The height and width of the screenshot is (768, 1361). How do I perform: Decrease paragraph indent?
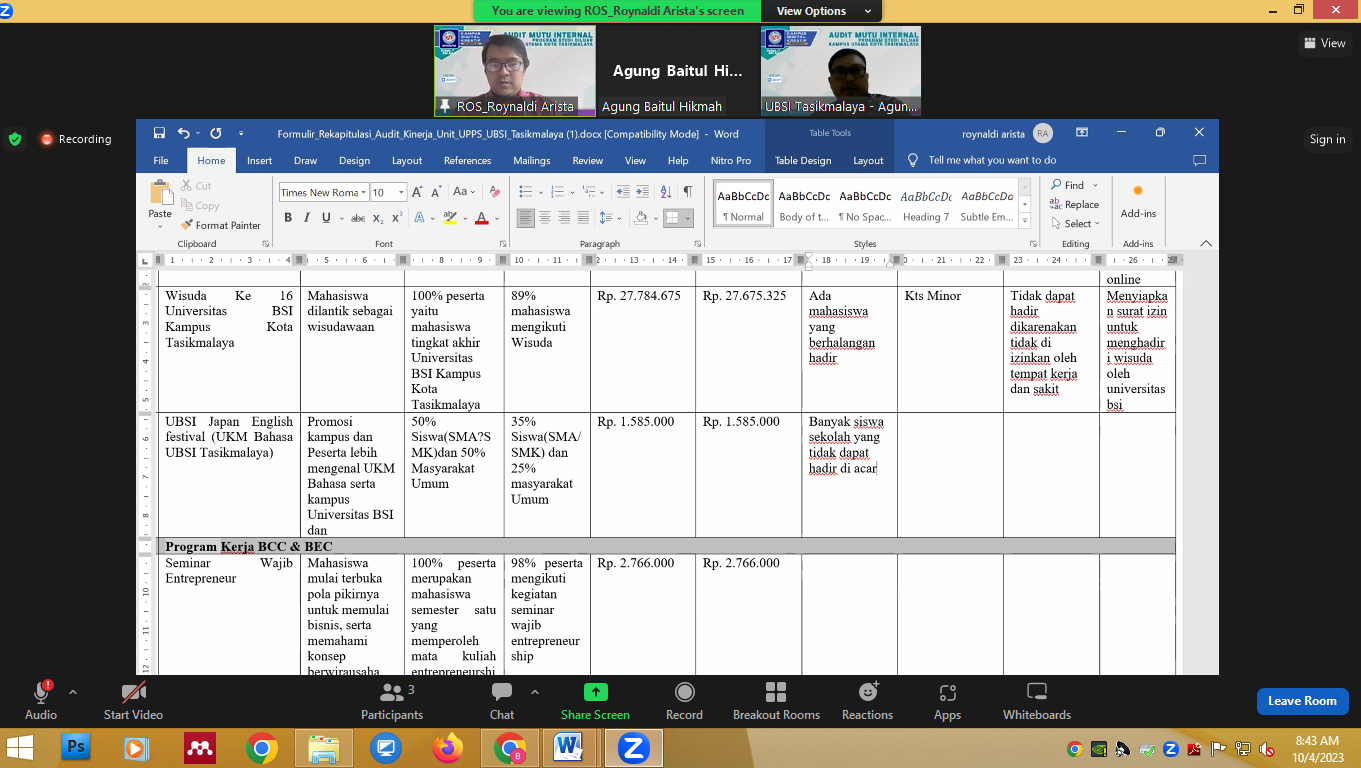623,192
